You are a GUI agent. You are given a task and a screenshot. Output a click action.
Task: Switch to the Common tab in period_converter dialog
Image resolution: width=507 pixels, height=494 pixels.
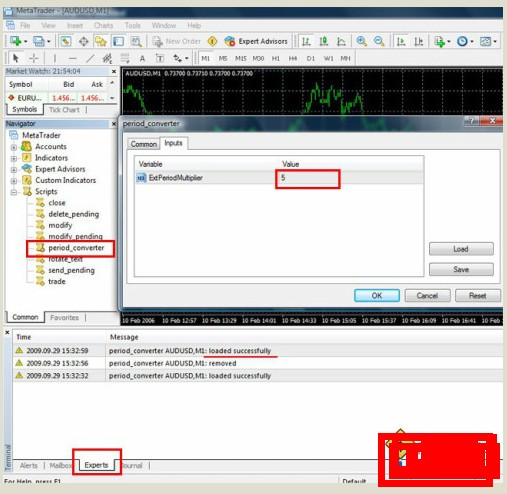[144, 144]
